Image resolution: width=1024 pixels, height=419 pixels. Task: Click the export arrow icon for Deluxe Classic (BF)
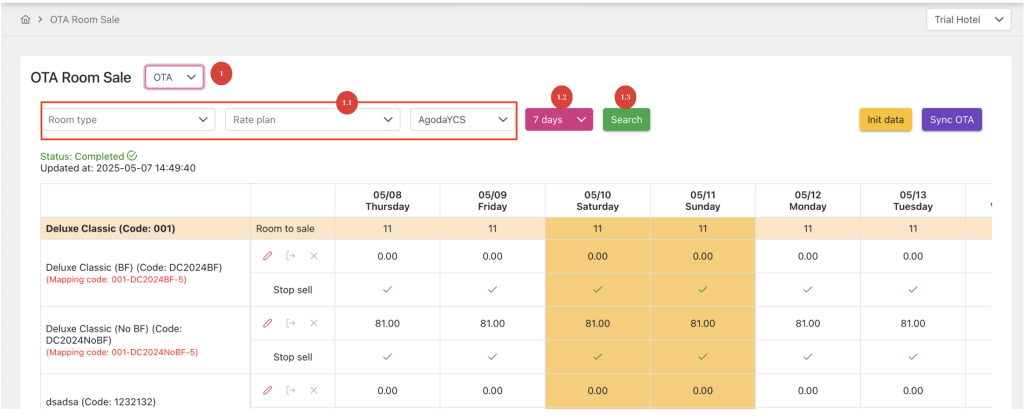point(290,256)
